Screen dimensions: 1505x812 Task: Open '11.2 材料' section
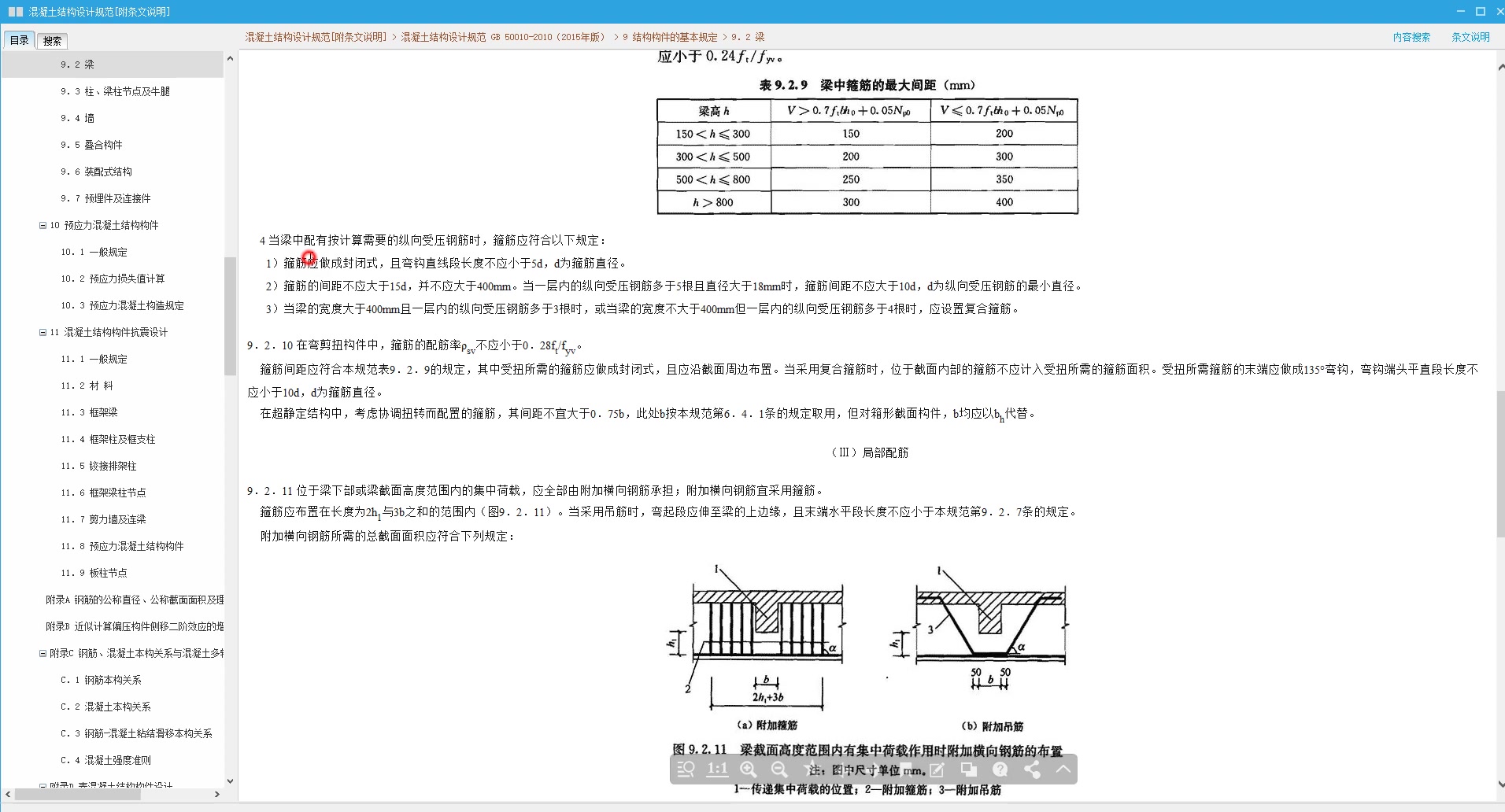[87, 386]
